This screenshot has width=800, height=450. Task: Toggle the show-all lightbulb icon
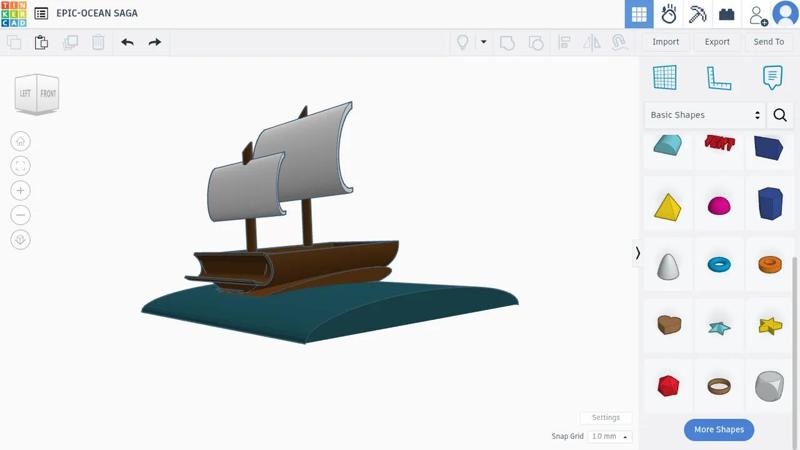[462, 42]
